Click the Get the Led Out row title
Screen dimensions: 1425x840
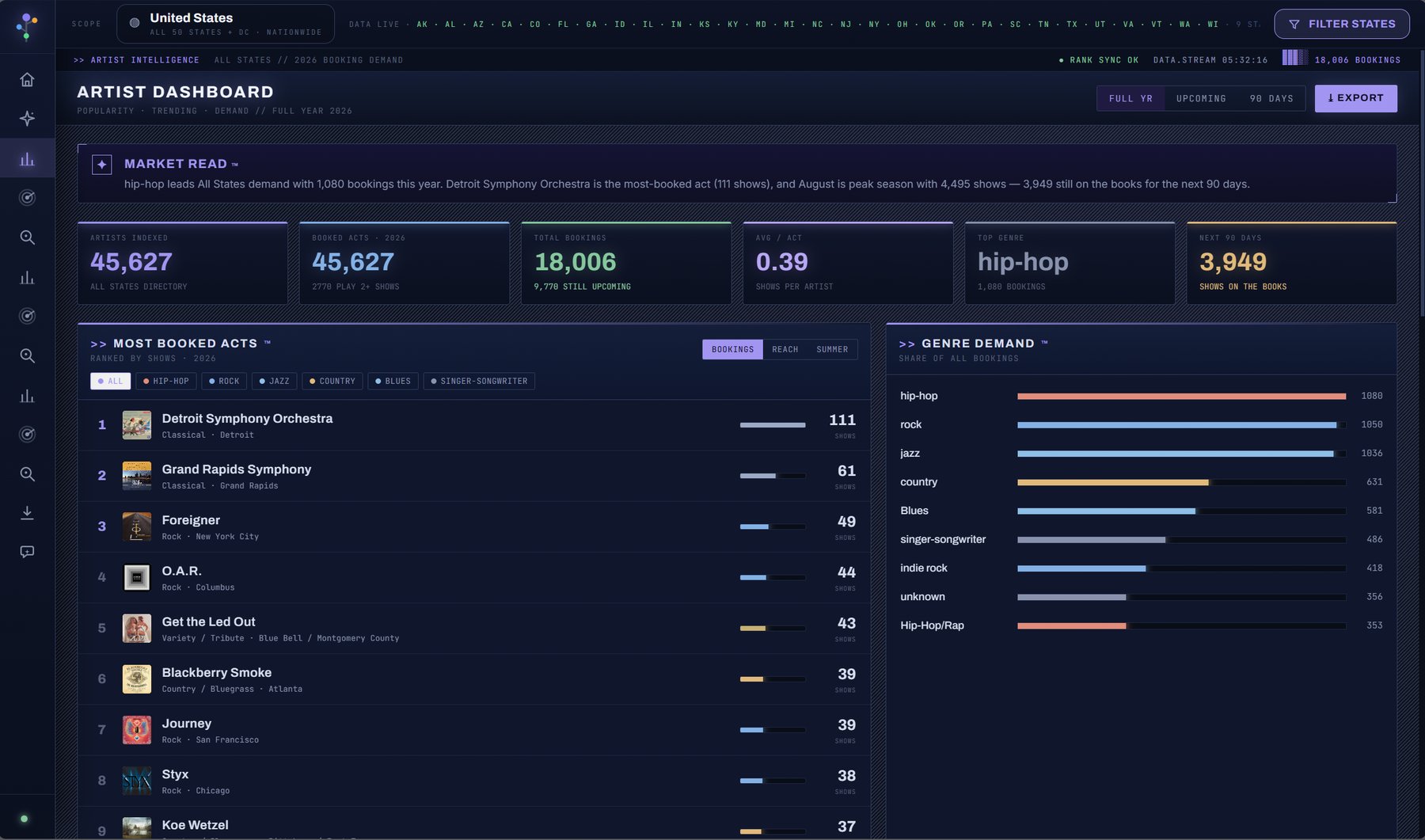click(x=208, y=622)
